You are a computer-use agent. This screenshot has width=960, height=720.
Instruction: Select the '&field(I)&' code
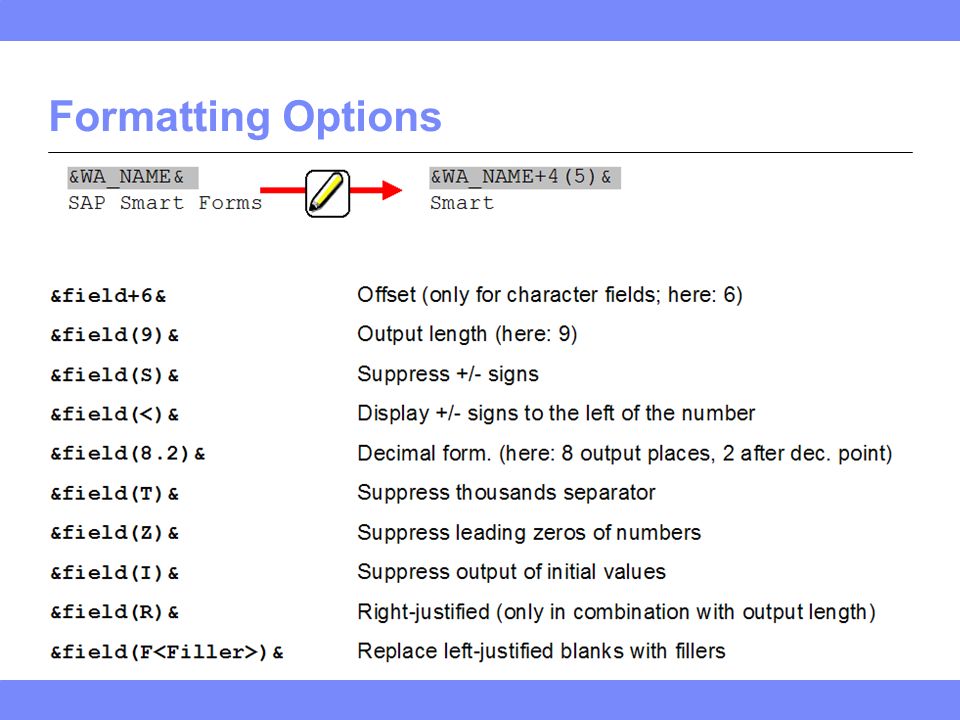114,573
